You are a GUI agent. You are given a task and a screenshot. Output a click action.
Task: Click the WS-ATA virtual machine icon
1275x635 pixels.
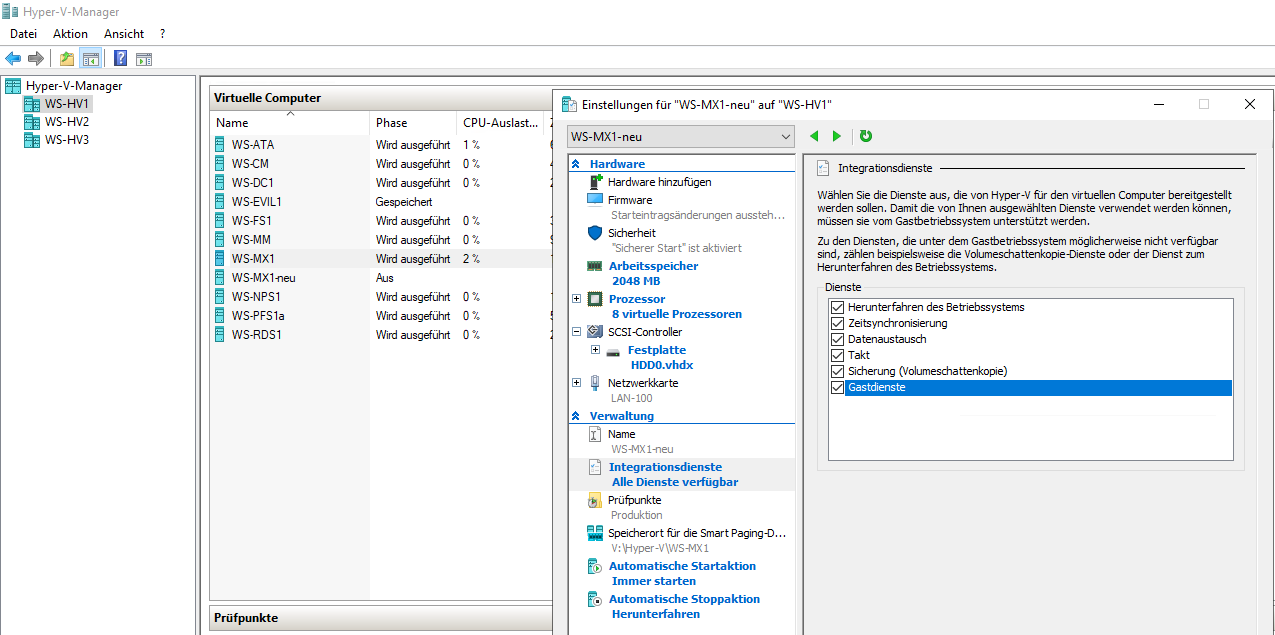tap(220, 145)
